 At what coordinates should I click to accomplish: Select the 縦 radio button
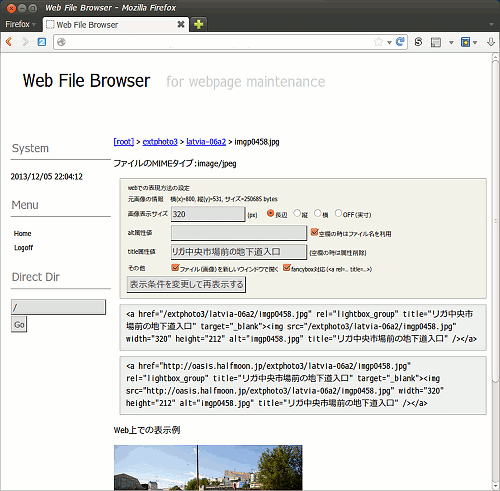tap(297, 213)
